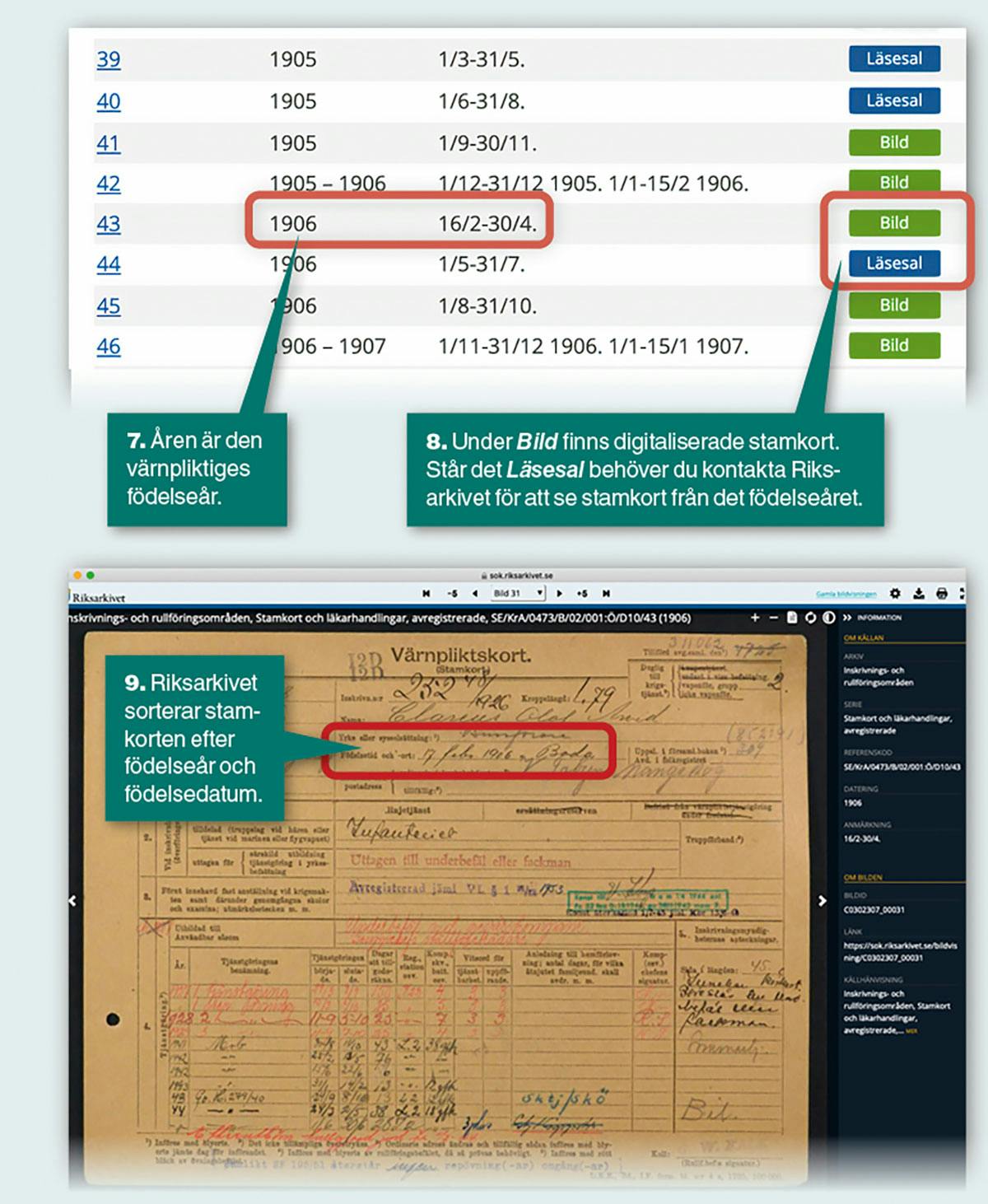Open volume 41 link
The height and width of the screenshot is (1204, 988).
click(108, 143)
